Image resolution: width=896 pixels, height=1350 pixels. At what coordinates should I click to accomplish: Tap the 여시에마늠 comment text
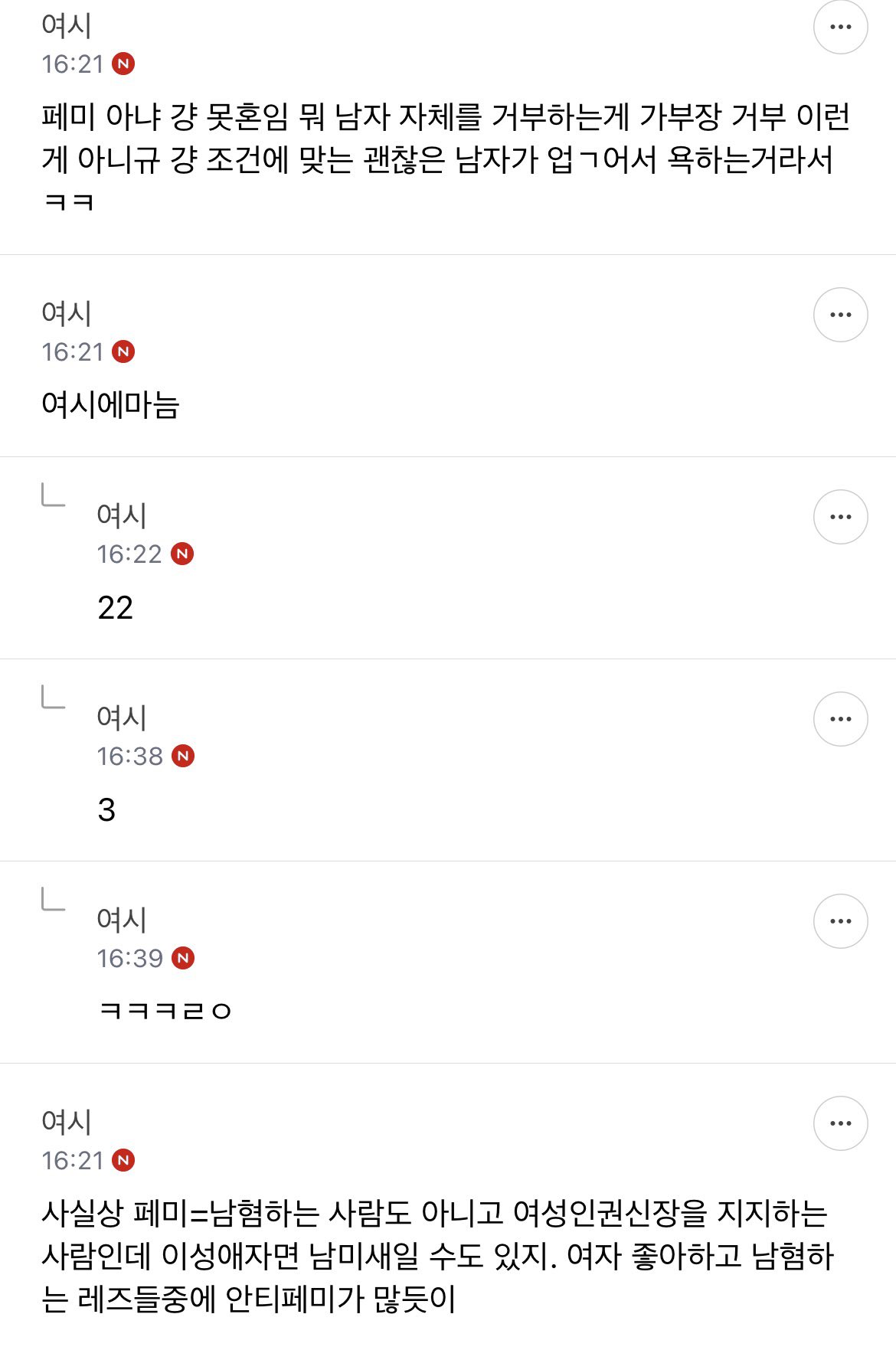click(x=110, y=404)
